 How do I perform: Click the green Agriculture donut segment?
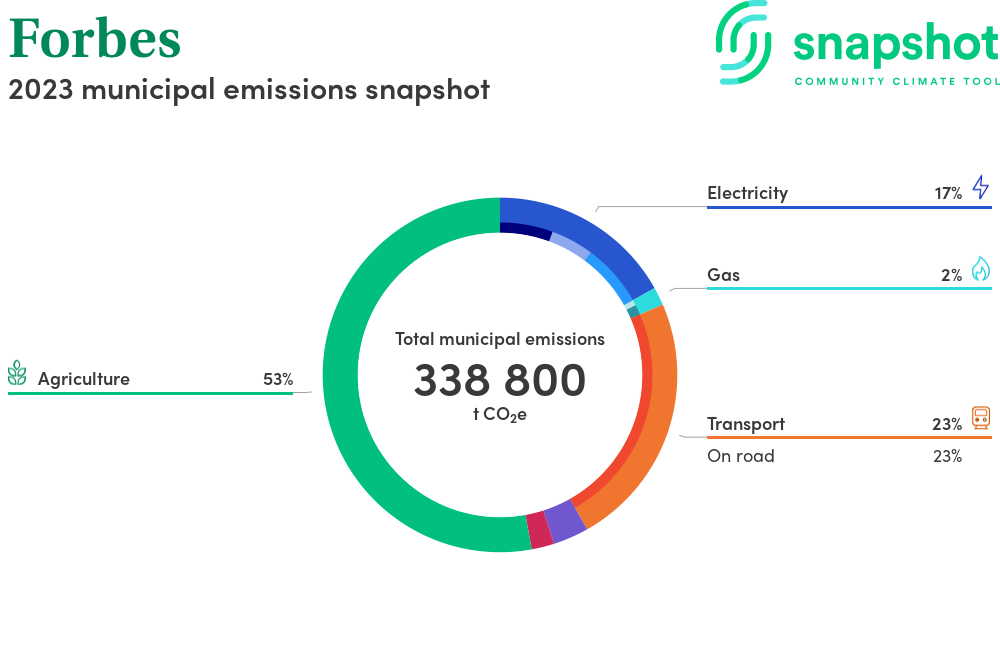click(x=345, y=400)
